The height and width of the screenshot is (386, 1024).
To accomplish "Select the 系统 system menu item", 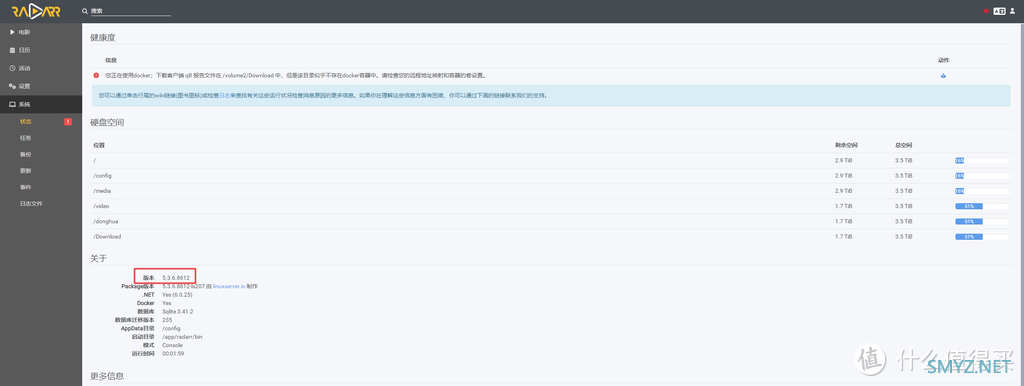I will tap(41, 105).
